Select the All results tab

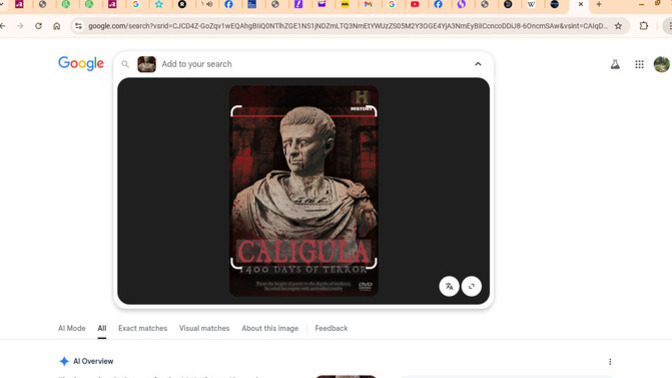click(102, 328)
